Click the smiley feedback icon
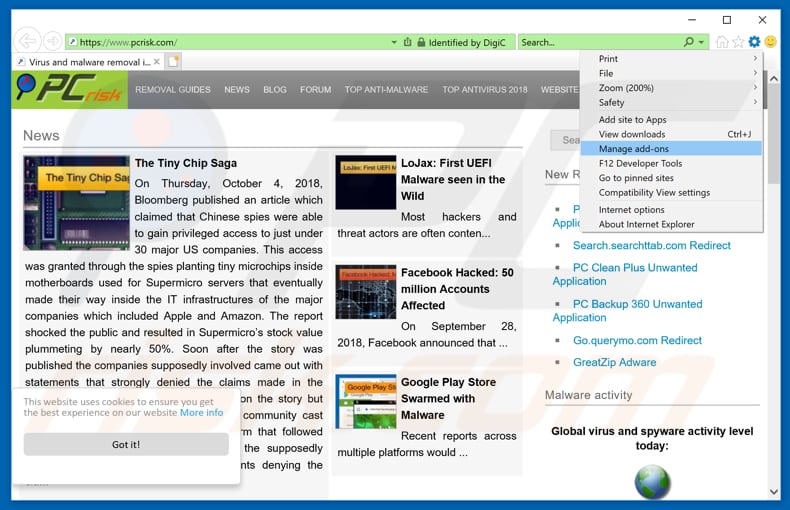 771,42
